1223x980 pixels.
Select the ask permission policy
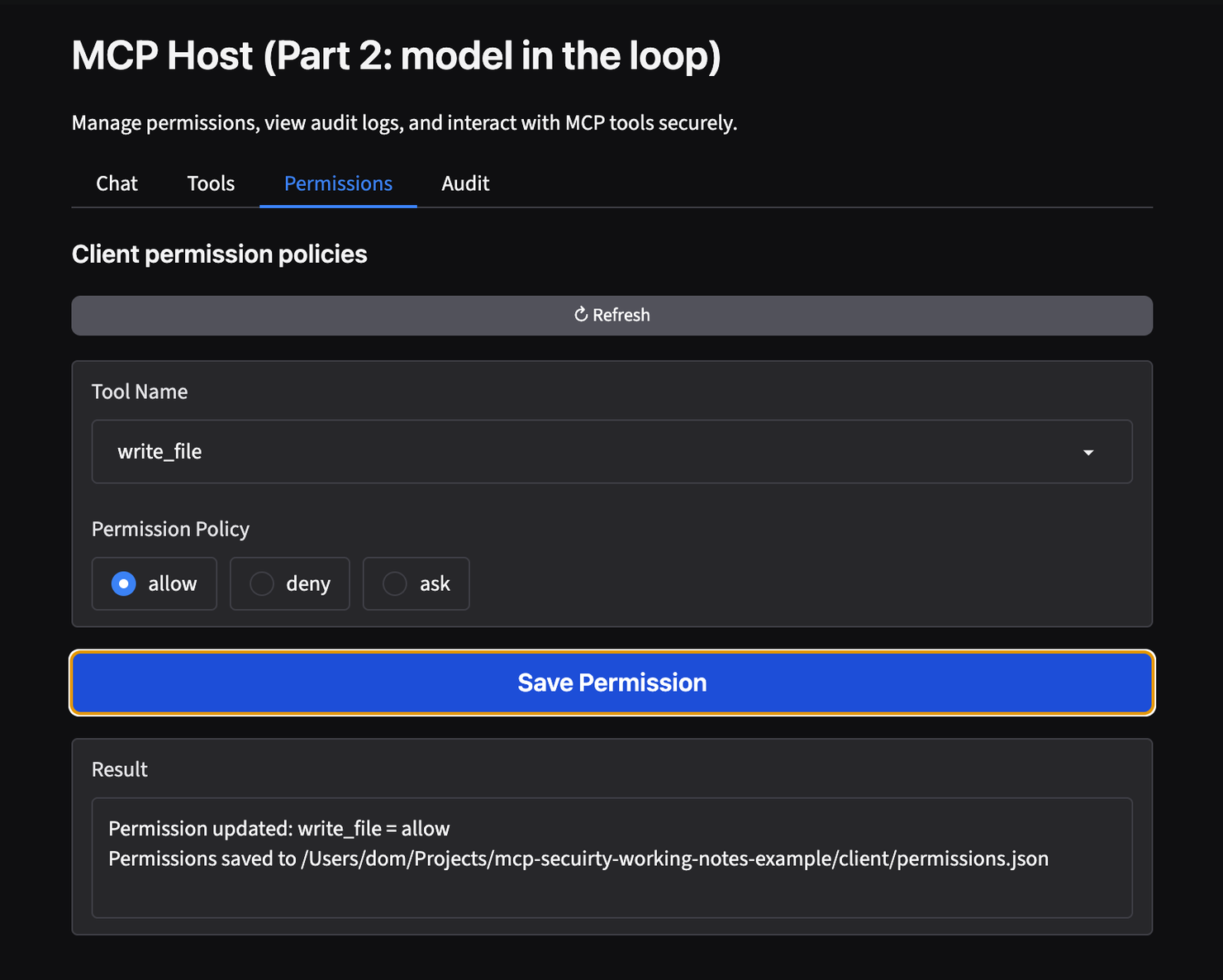[416, 583]
